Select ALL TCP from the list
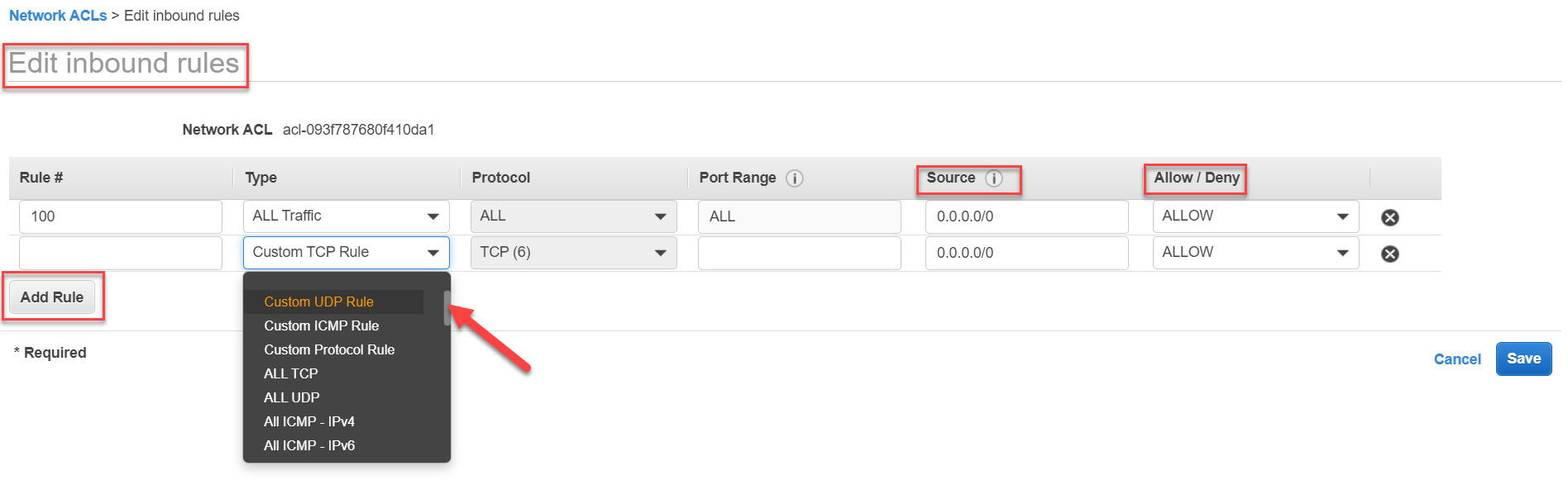Screen dimensions: 1568x480 [290, 373]
